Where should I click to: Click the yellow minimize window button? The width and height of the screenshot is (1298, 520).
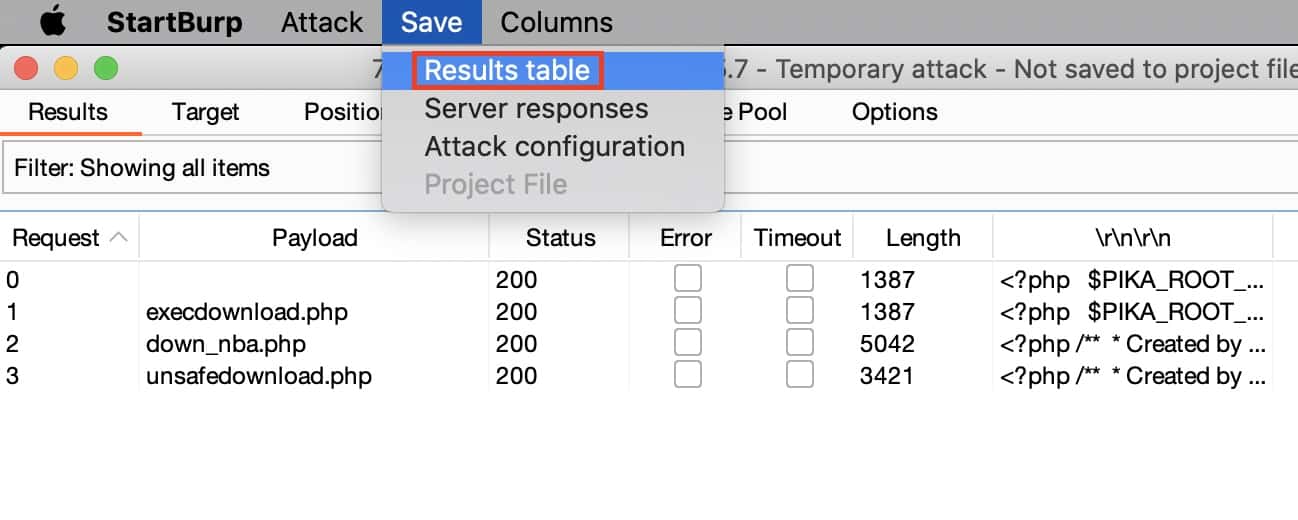coord(65,69)
